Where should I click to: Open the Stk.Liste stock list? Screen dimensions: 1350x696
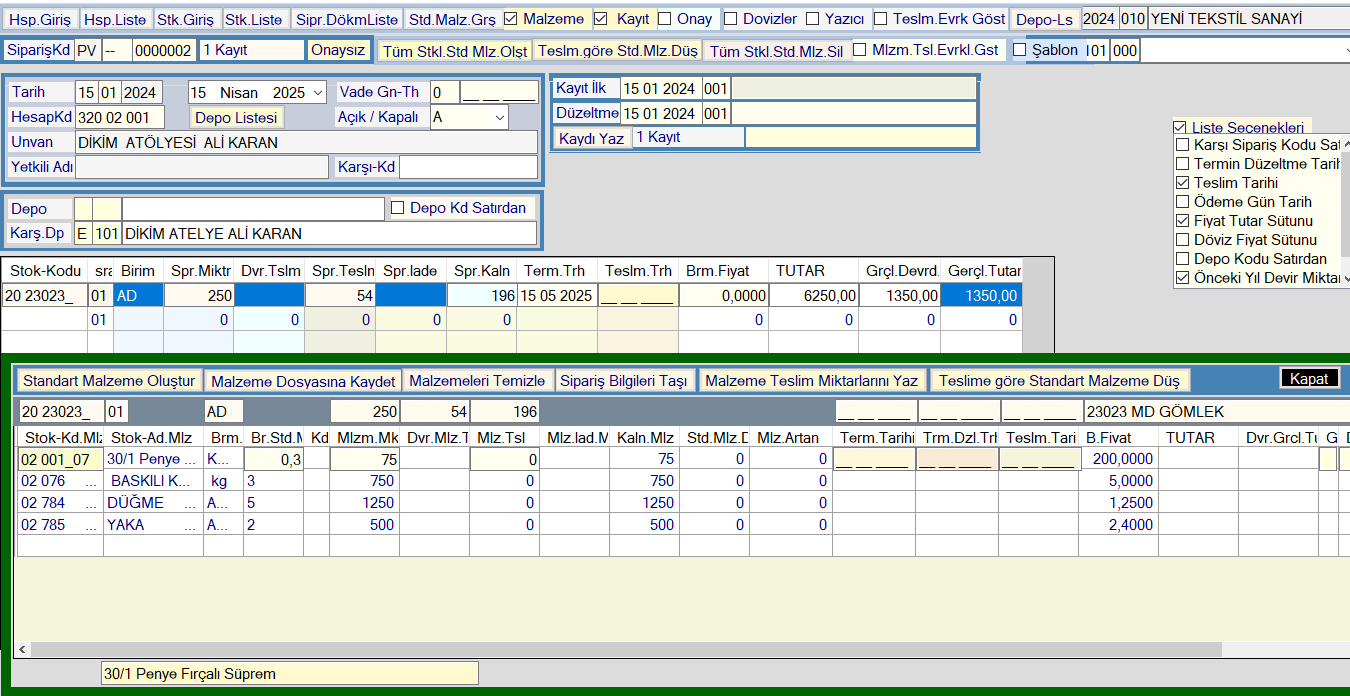253,19
